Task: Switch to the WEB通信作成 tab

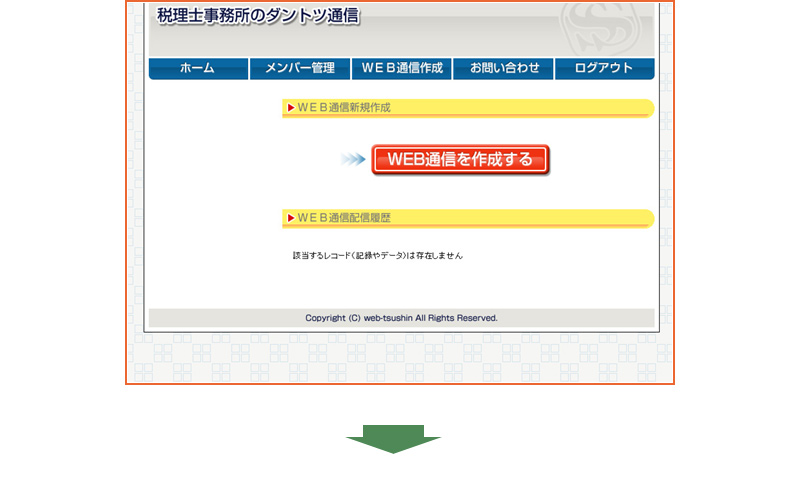Action: [x=402, y=69]
